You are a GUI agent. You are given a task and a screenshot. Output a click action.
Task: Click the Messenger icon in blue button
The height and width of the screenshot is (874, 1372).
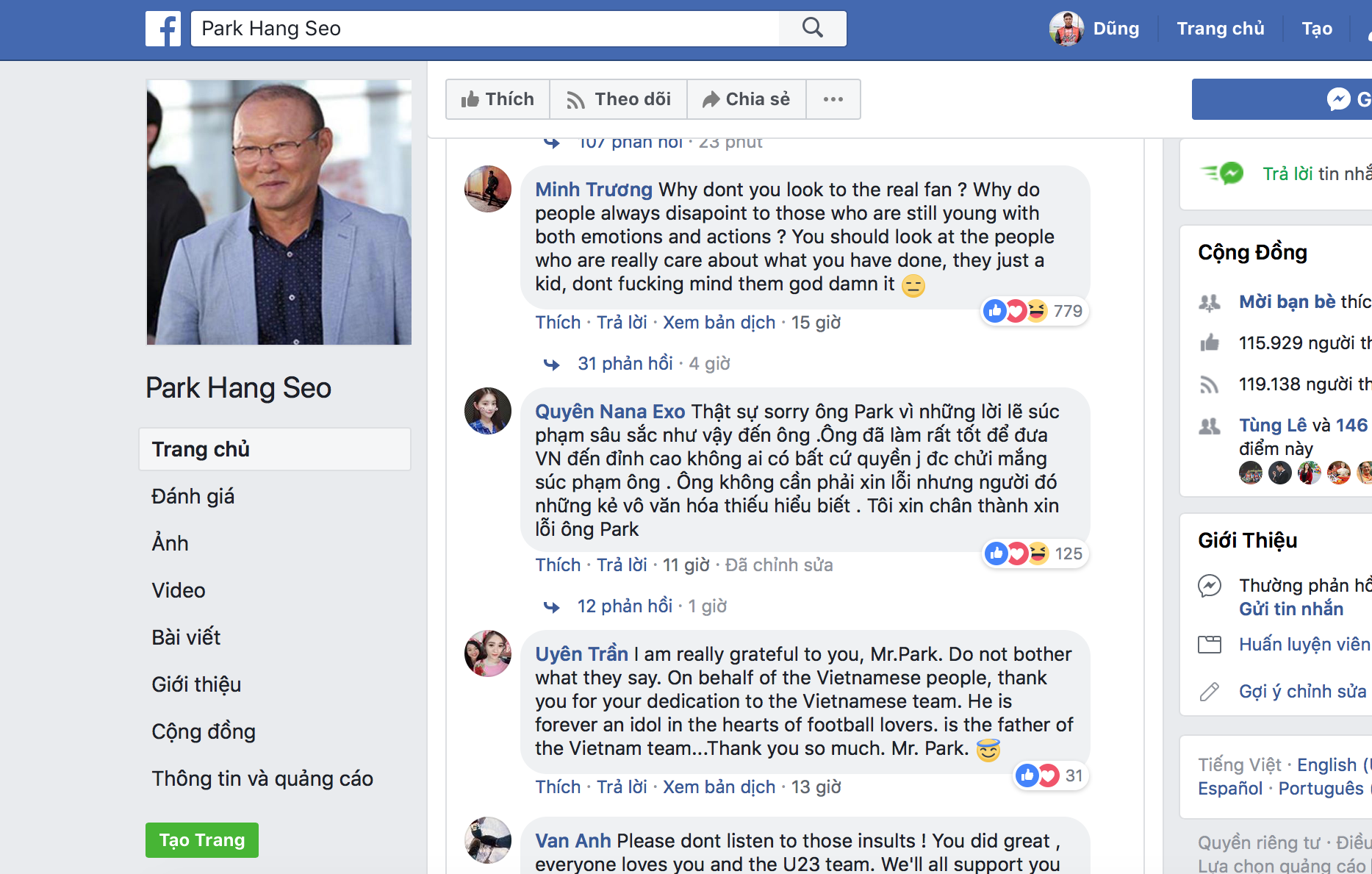point(1339,99)
